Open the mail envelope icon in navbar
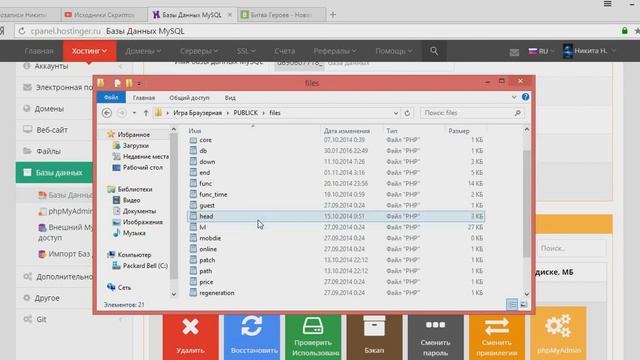Screen dimensions: 640x360 point(514,52)
